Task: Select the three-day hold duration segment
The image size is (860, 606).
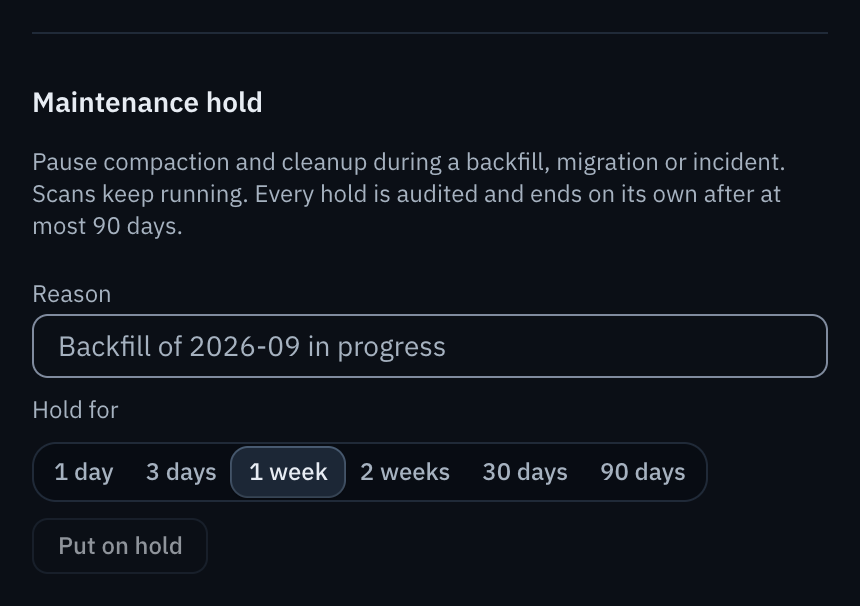Action: [181, 472]
